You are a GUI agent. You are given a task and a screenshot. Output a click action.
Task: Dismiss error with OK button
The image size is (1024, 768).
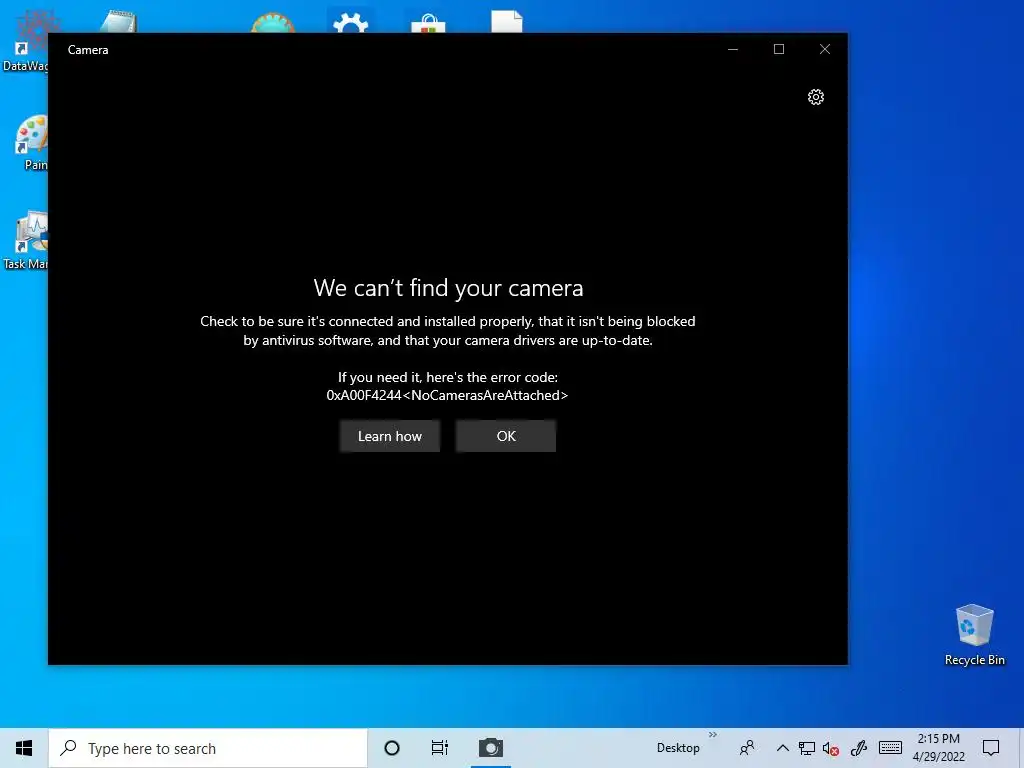pos(506,436)
